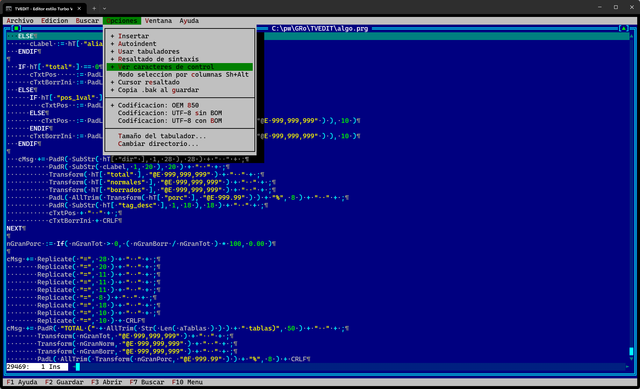Toggle Resaltado de sintaxis
This screenshot has height=389, width=640.
click(x=180, y=59)
